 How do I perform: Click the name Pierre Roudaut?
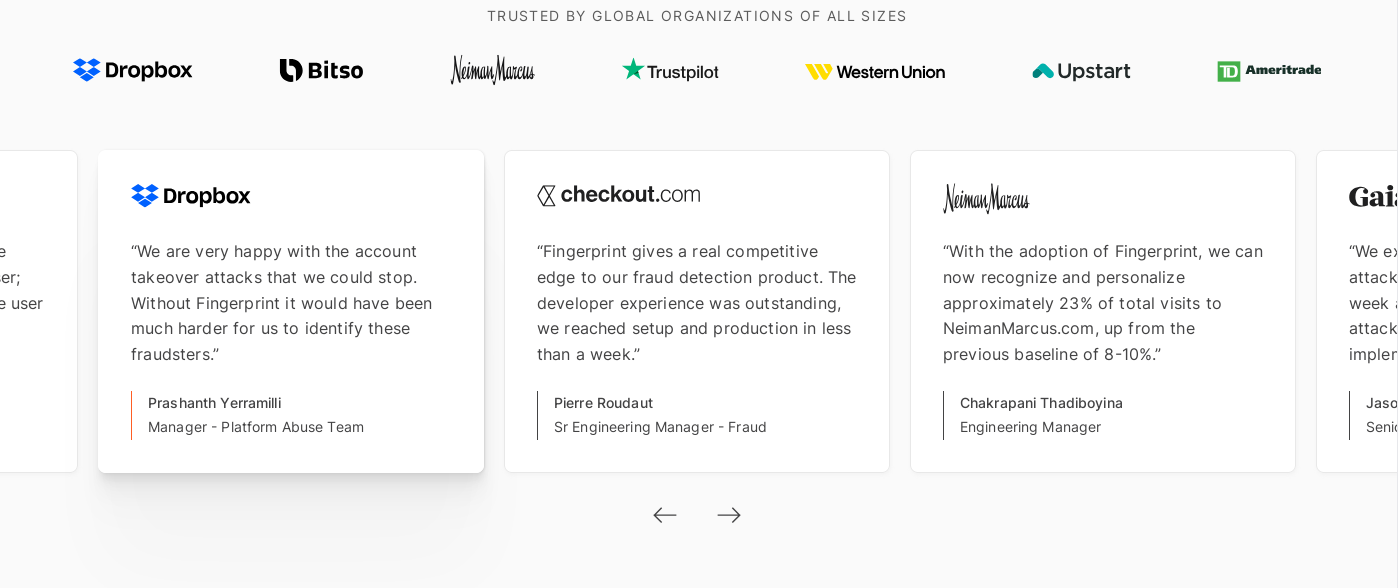click(x=603, y=403)
